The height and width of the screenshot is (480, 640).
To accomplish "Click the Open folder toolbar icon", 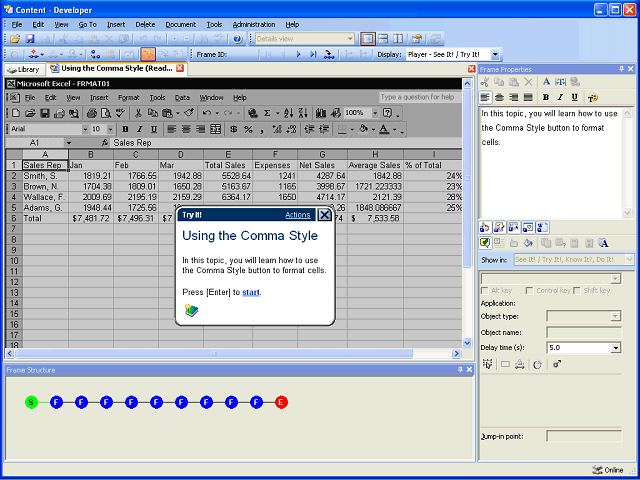I will 15,39.
